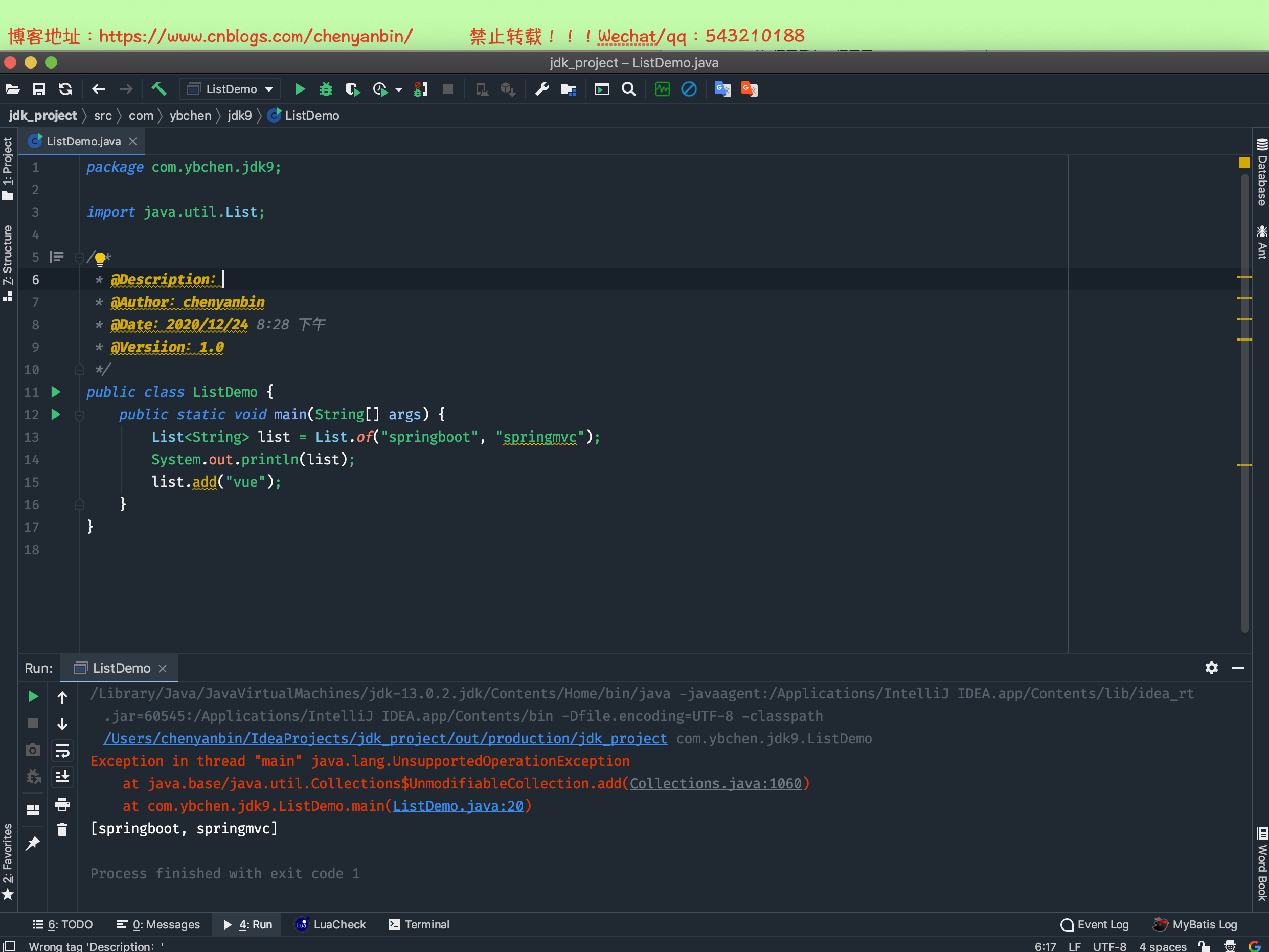
Task: Toggle scroll to end in the console
Action: tap(62, 777)
